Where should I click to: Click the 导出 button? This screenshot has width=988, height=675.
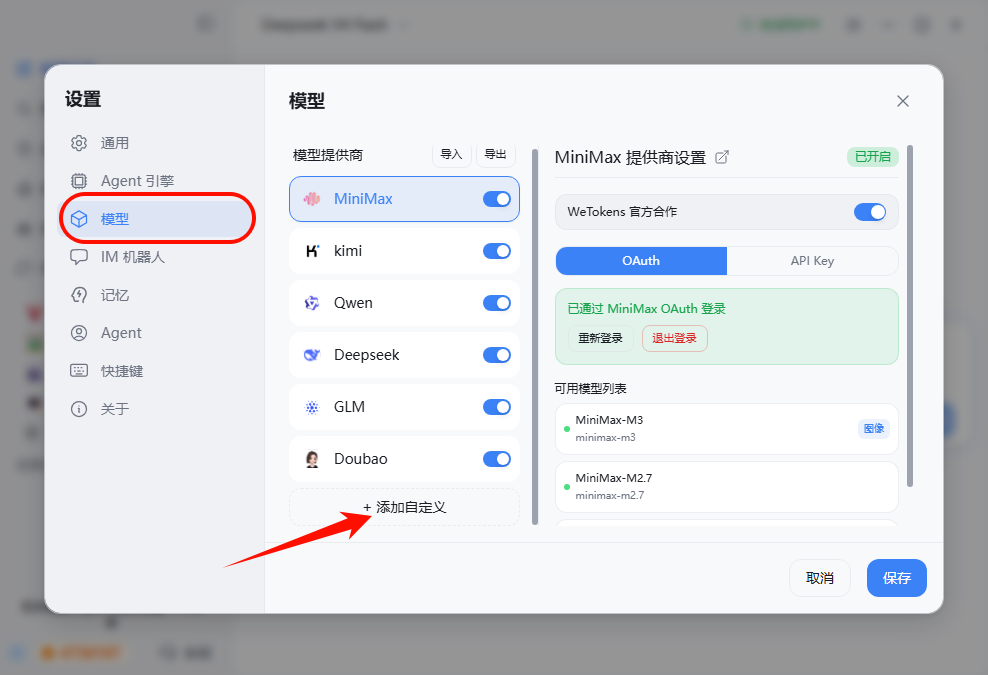(x=495, y=154)
